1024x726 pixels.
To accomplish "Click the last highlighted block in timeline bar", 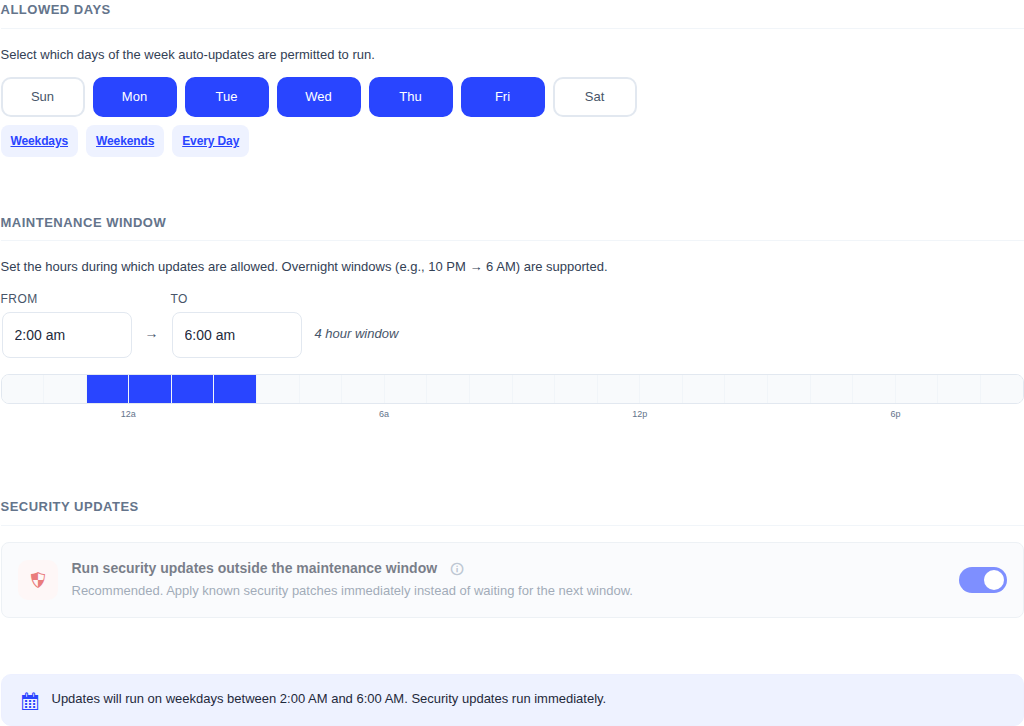I will point(235,389).
